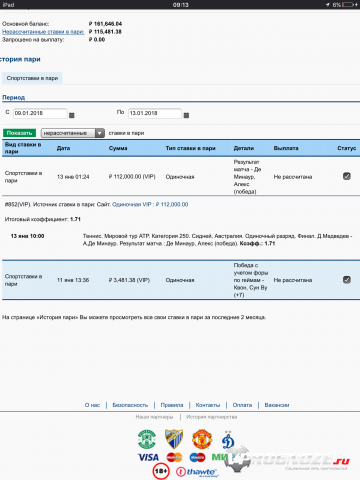
Task: Click the Maestro payment logo
Action: point(197,457)
